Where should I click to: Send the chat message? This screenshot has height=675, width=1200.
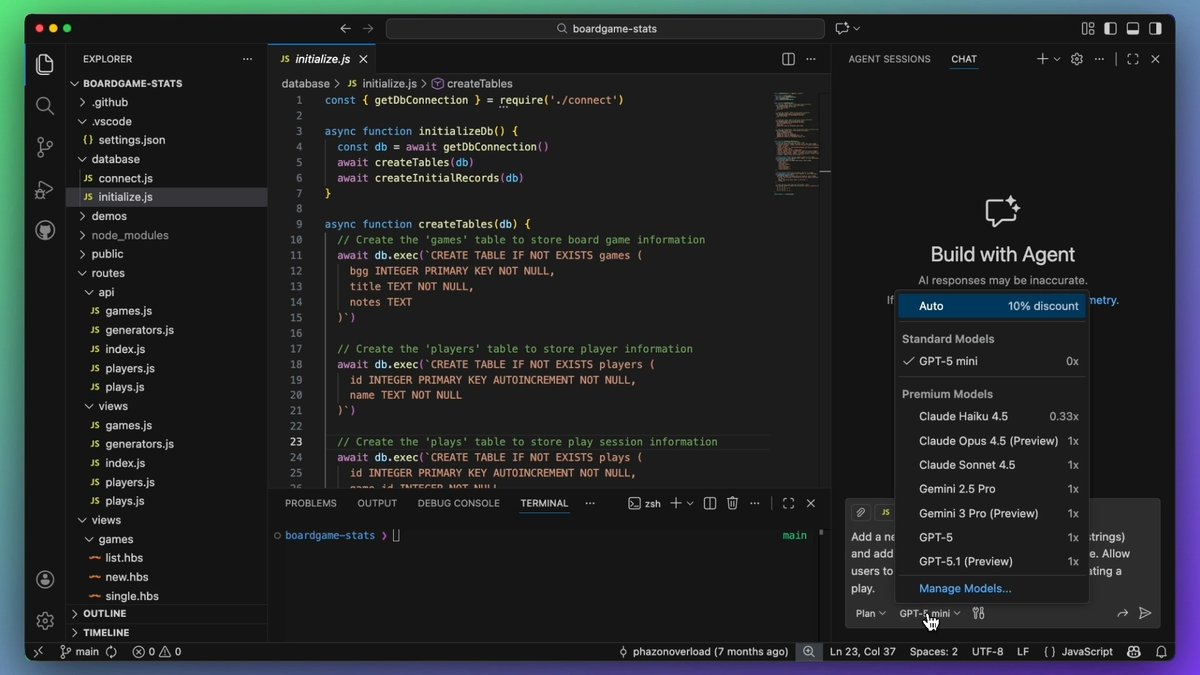[1145, 613]
